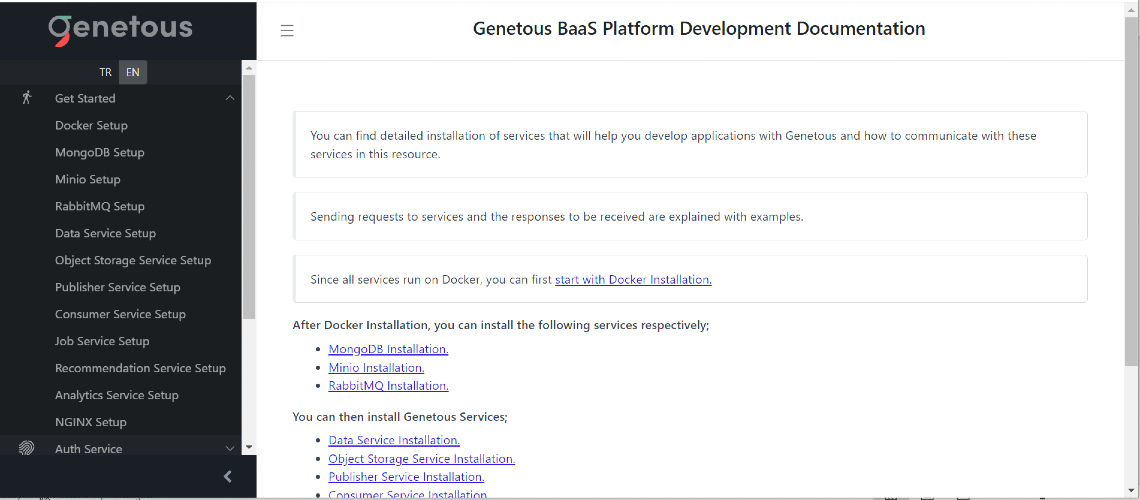The height and width of the screenshot is (500, 1140).
Task: Open NGINX Setup in sidebar
Action: pos(91,422)
